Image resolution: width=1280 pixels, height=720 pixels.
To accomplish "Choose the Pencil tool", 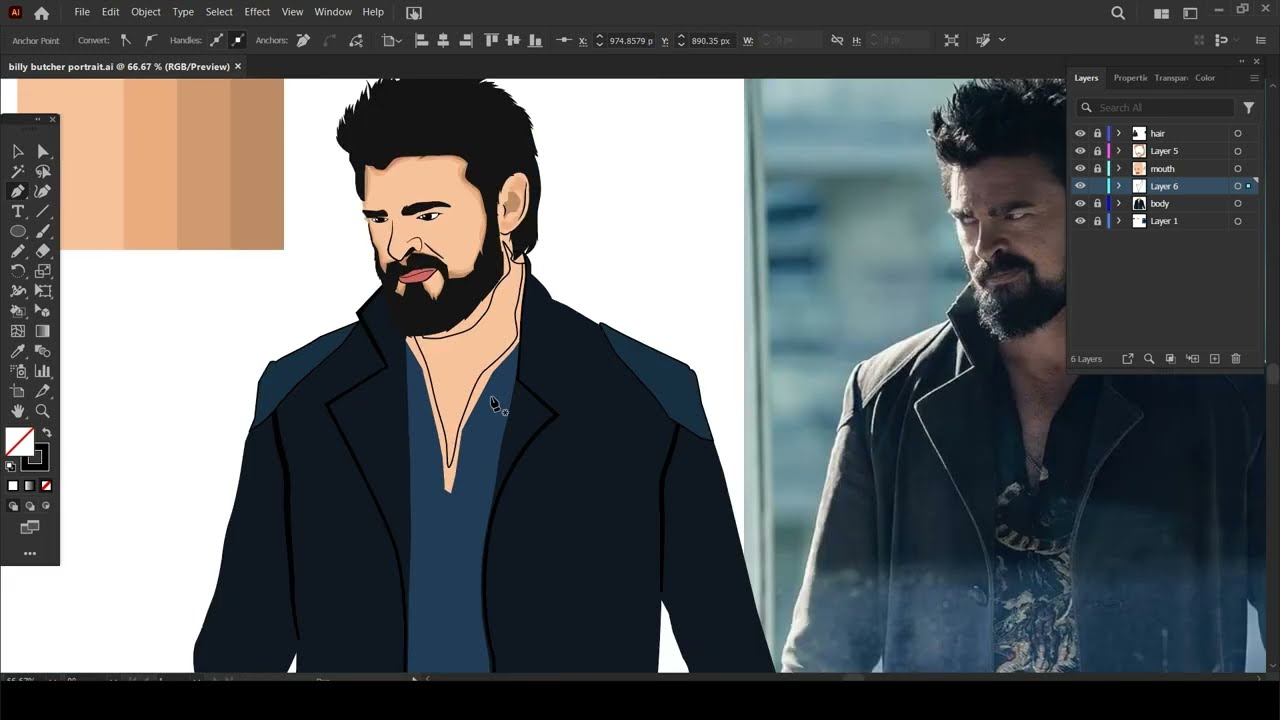I will [18, 251].
